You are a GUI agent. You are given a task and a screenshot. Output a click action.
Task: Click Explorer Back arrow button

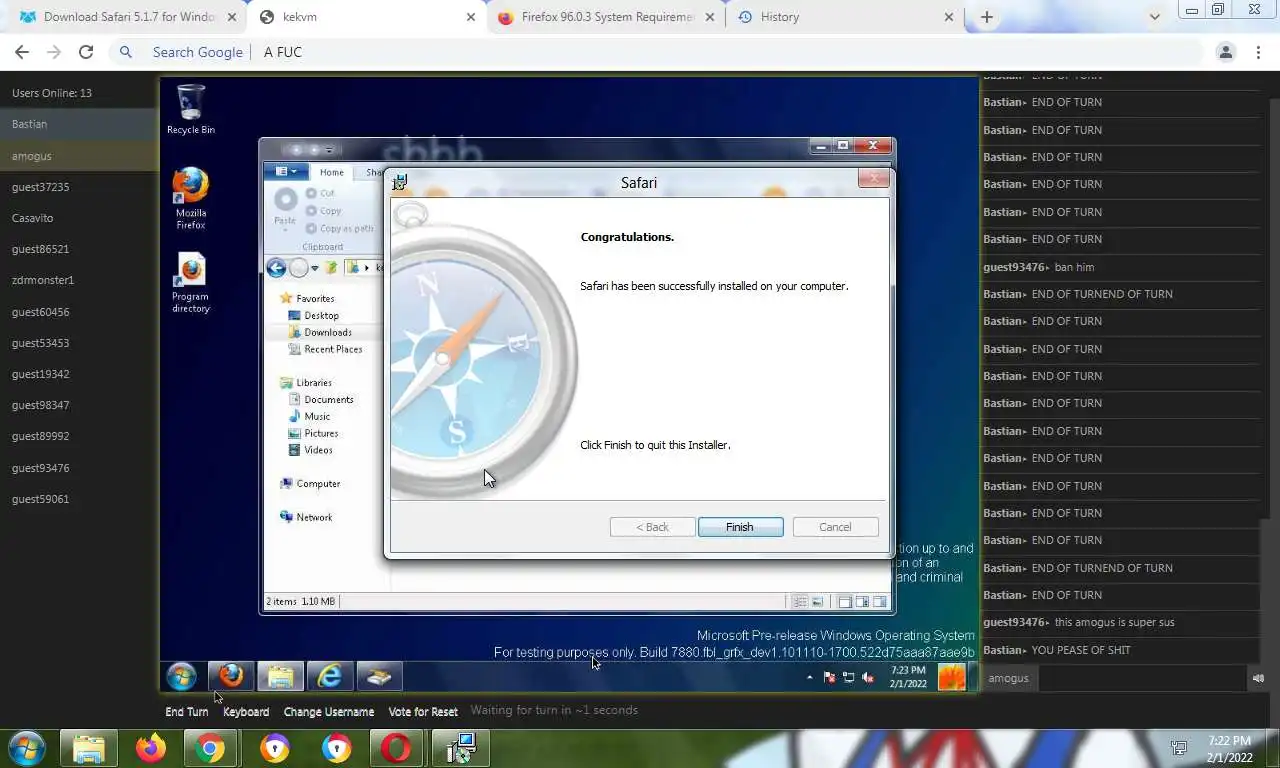[277, 267]
